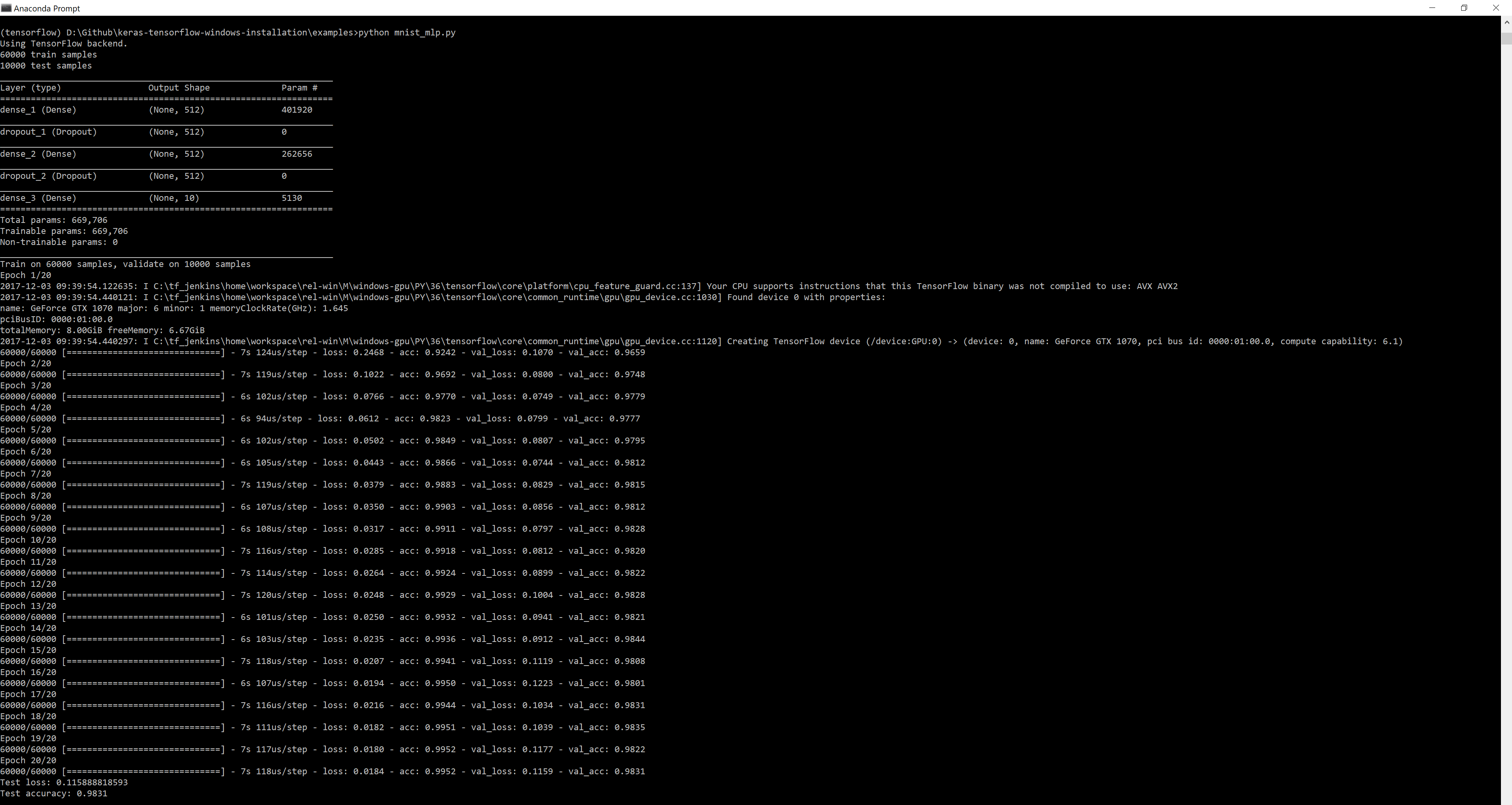Click the scrollbar up arrow

coord(1506,22)
